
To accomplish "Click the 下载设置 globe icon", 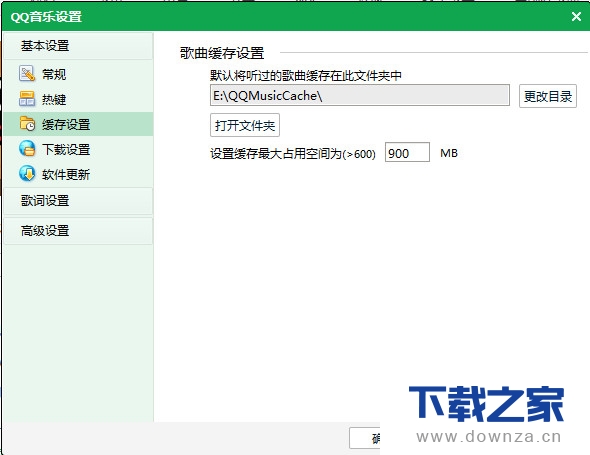I will (x=27, y=149).
